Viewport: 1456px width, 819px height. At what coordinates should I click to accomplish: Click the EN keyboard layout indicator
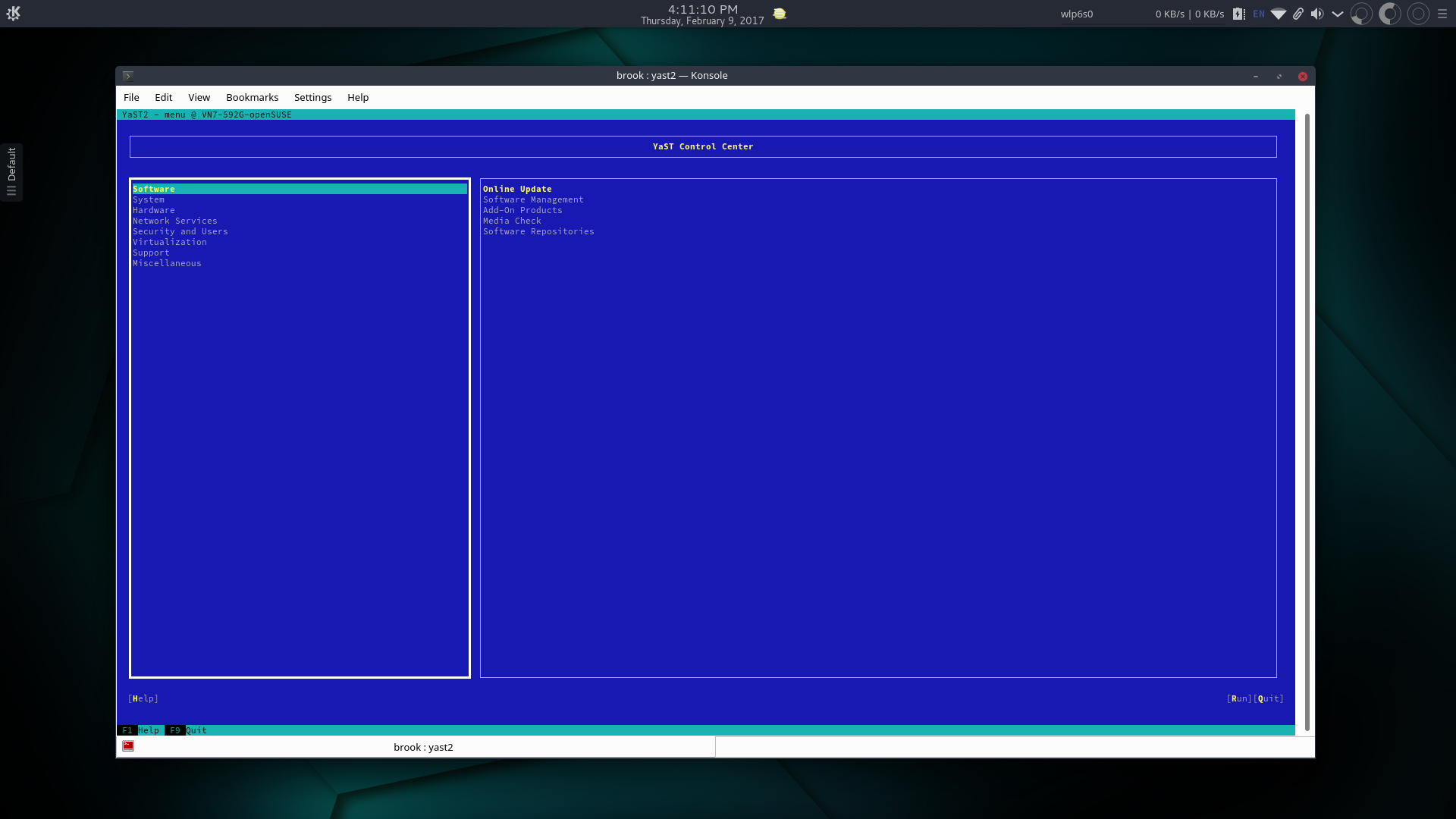[1259, 14]
